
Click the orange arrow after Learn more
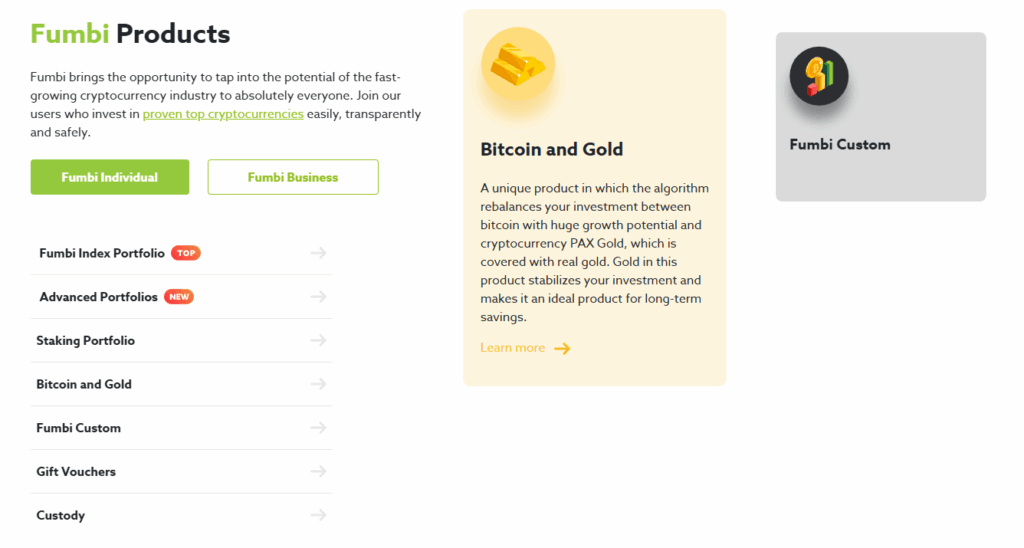(562, 349)
